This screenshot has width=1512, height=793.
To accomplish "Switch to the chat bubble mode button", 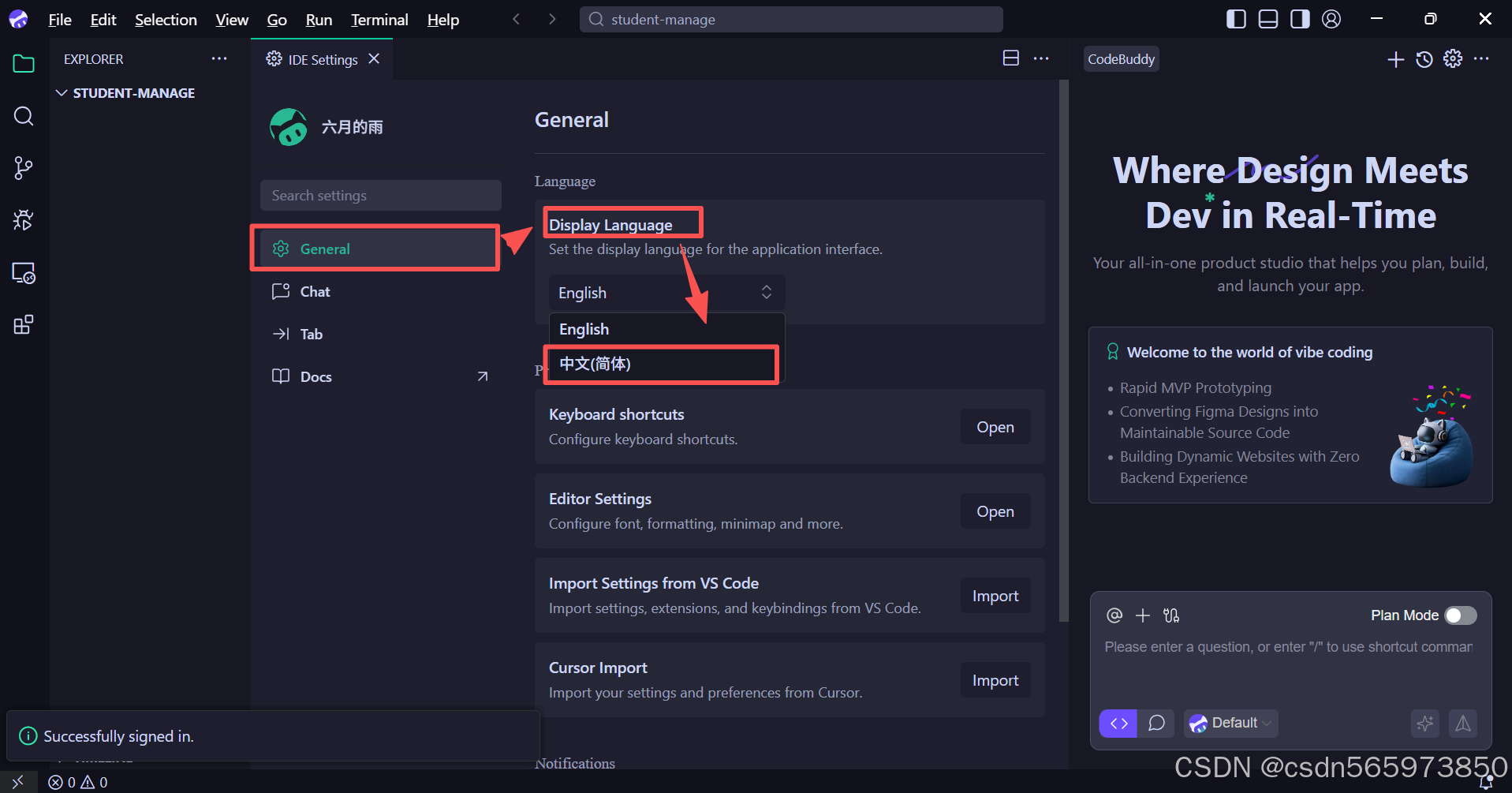I will [1156, 723].
